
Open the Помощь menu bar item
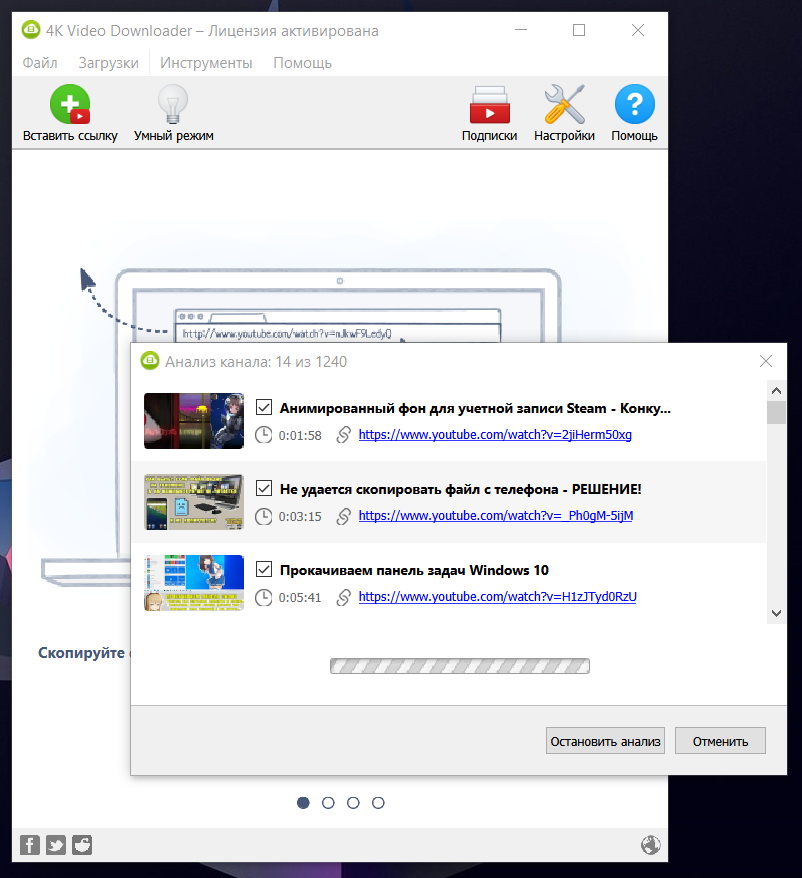[x=302, y=63]
